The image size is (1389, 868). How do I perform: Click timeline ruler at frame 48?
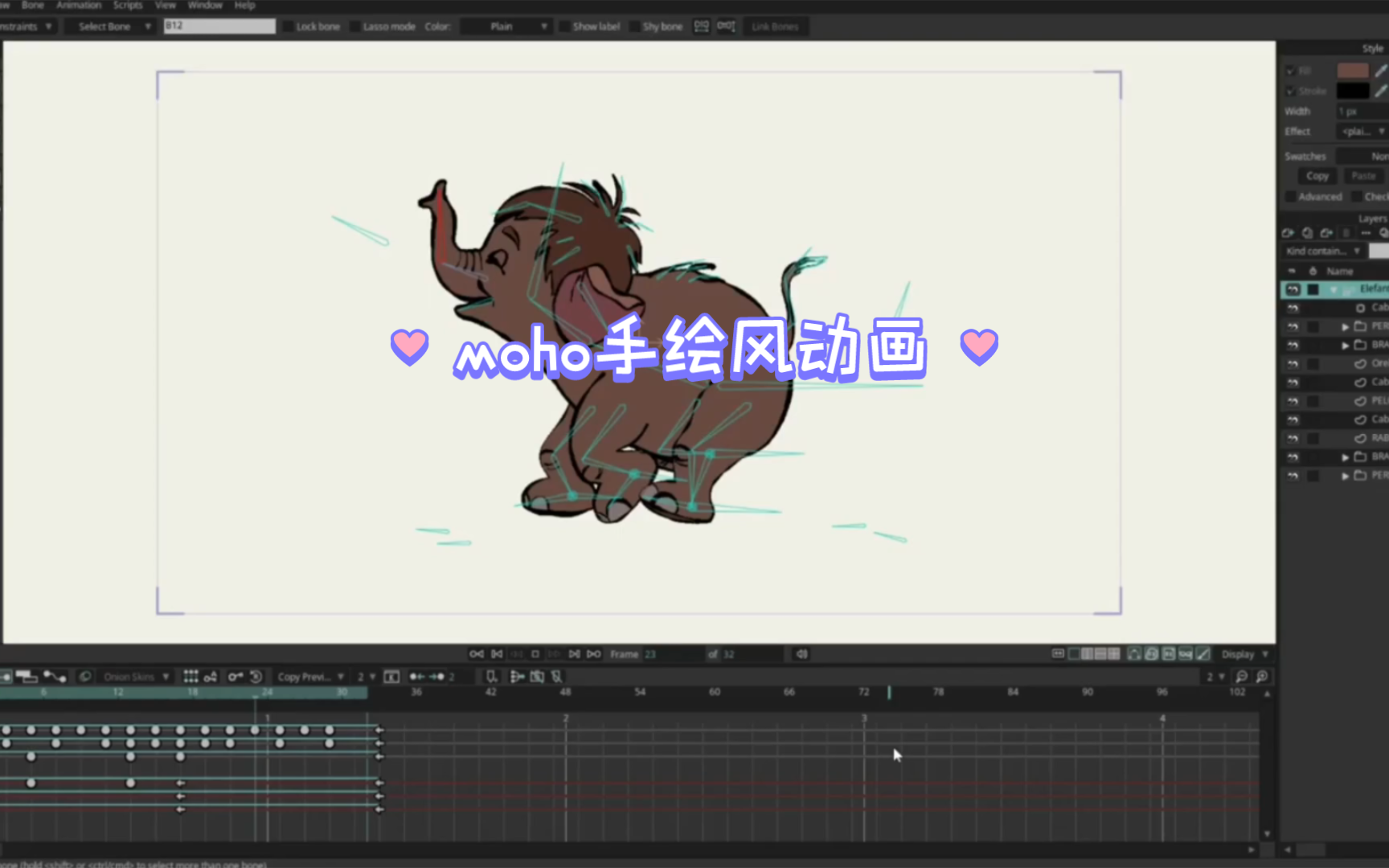pos(565,692)
